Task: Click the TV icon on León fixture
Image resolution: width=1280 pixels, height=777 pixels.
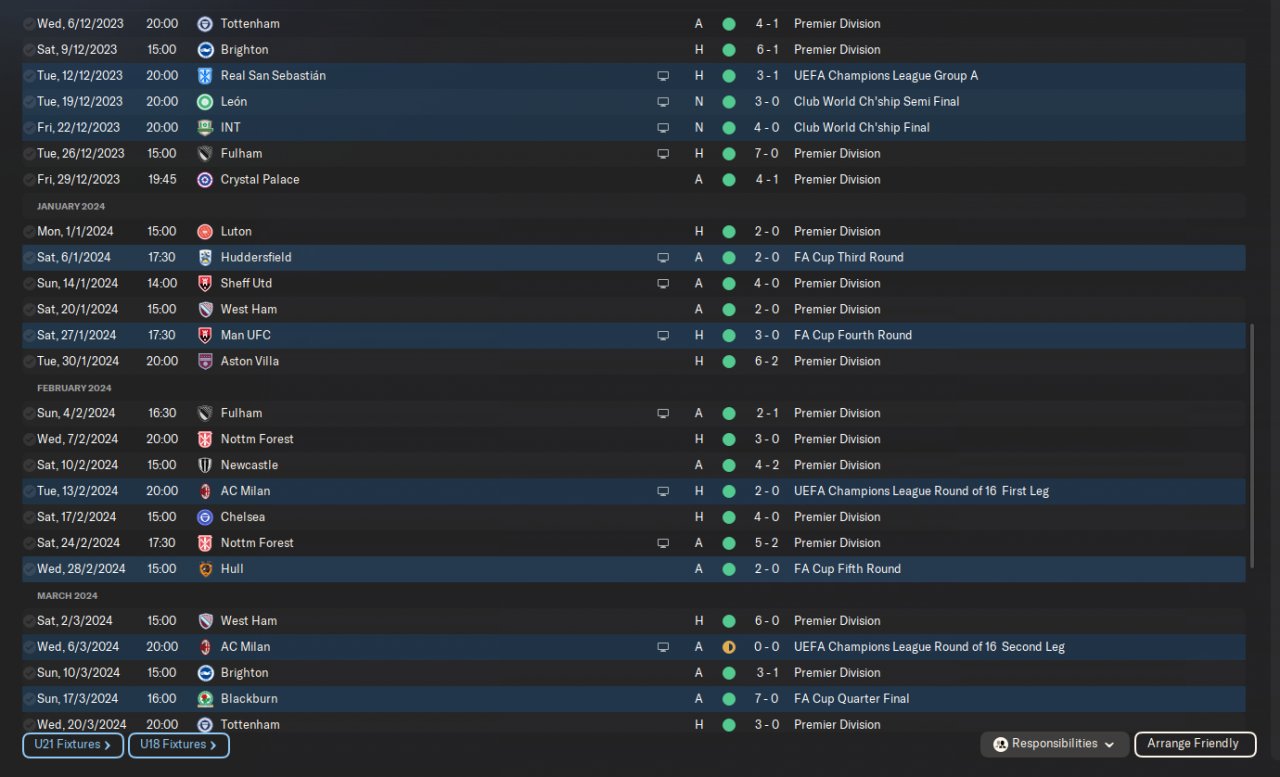Action: coord(662,102)
